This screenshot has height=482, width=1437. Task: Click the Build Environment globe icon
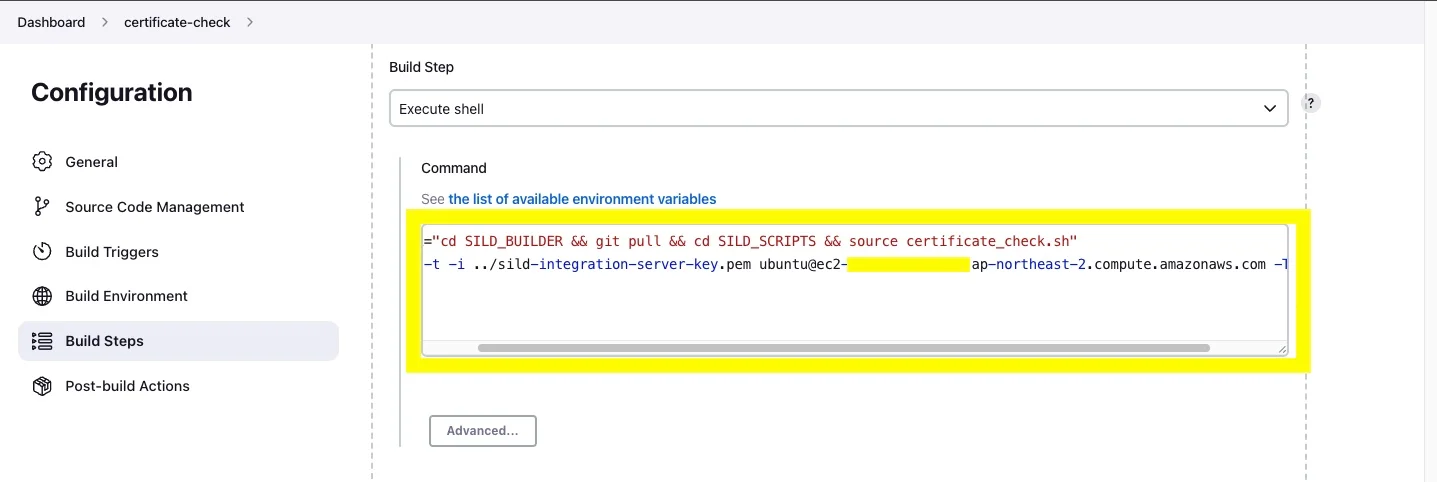[42, 296]
